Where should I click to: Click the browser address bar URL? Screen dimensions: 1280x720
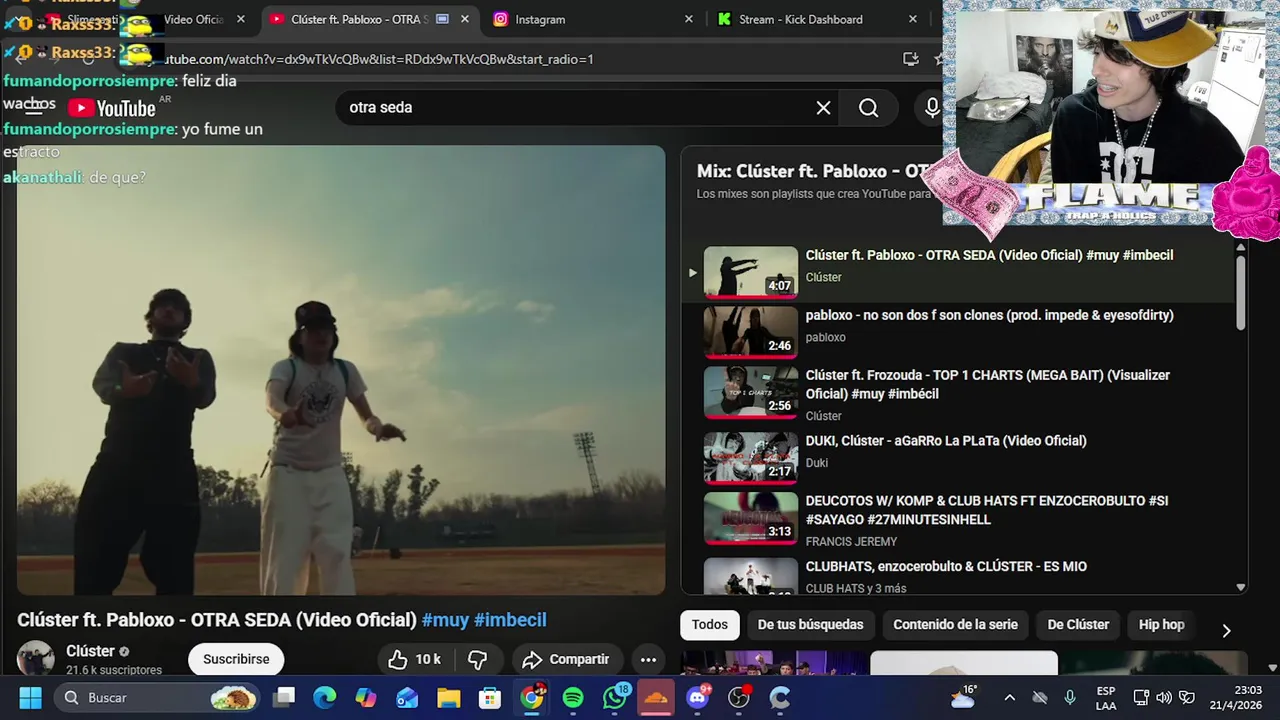coord(379,59)
